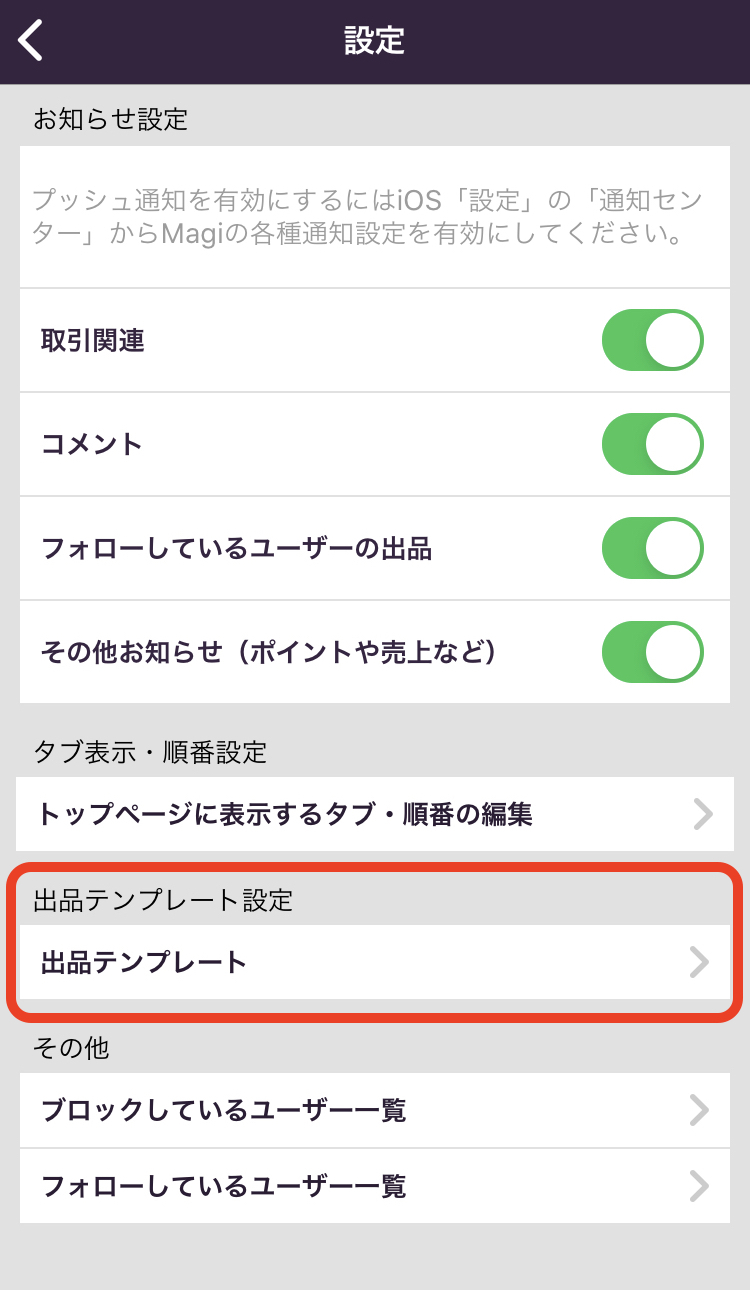Viewport: 750px width, 1290px height.
Task: Select the コメント row label
Action: pos(92,444)
